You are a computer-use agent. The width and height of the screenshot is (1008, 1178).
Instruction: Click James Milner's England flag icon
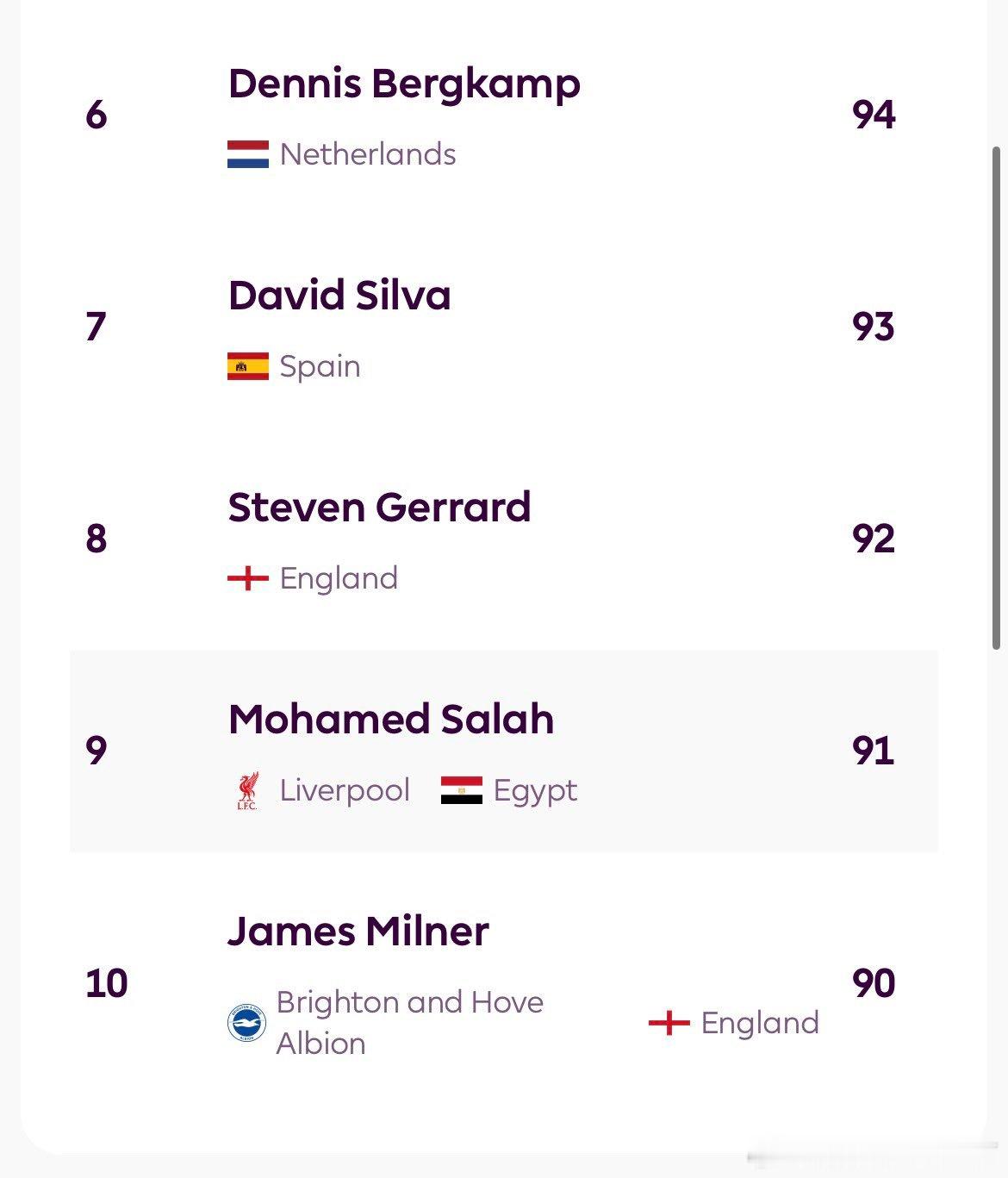pos(669,1023)
